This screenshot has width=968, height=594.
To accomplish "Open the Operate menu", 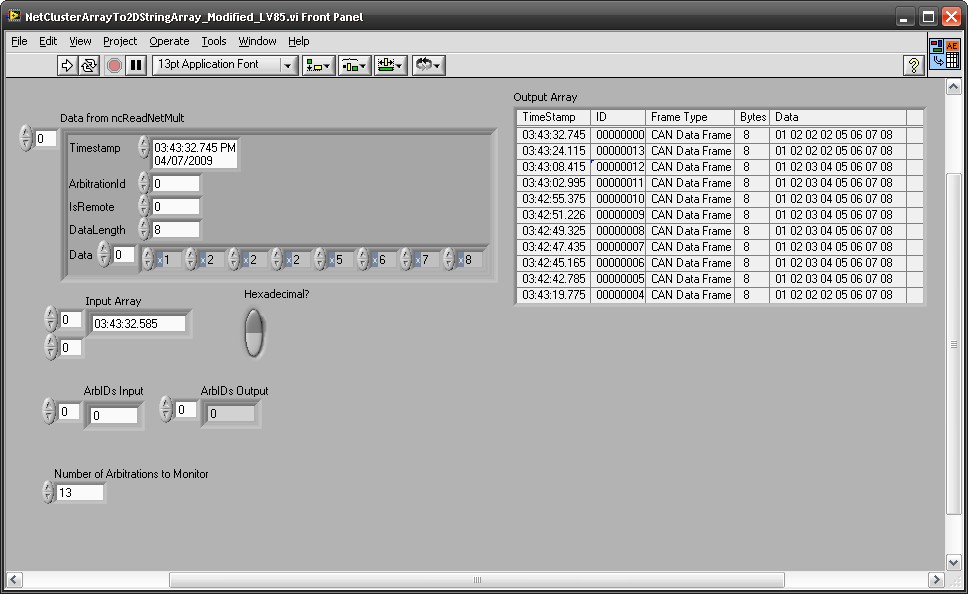I will coord(169,41).
